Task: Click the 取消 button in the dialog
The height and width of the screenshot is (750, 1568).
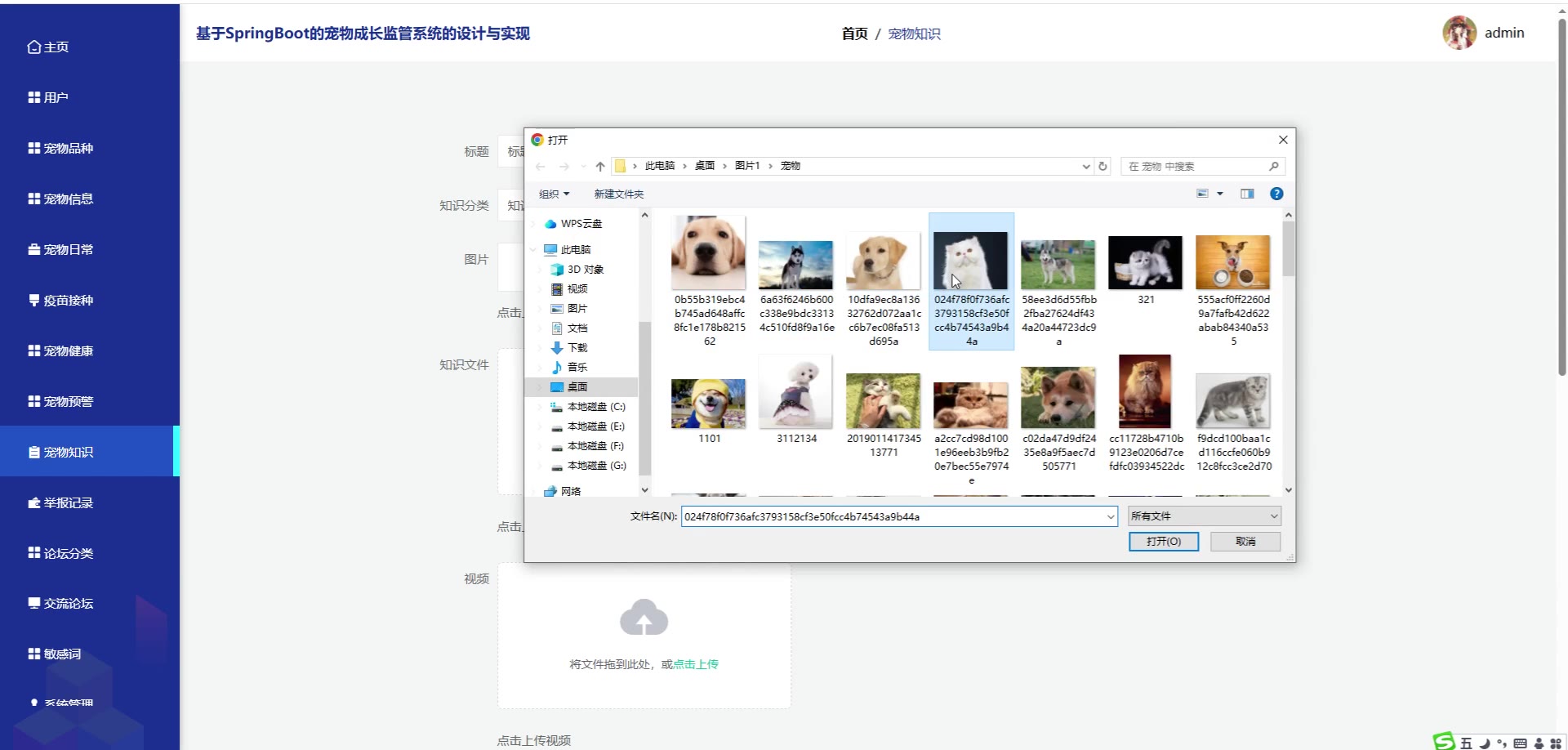Action: pyautogui.click(x=1245, y=542)
